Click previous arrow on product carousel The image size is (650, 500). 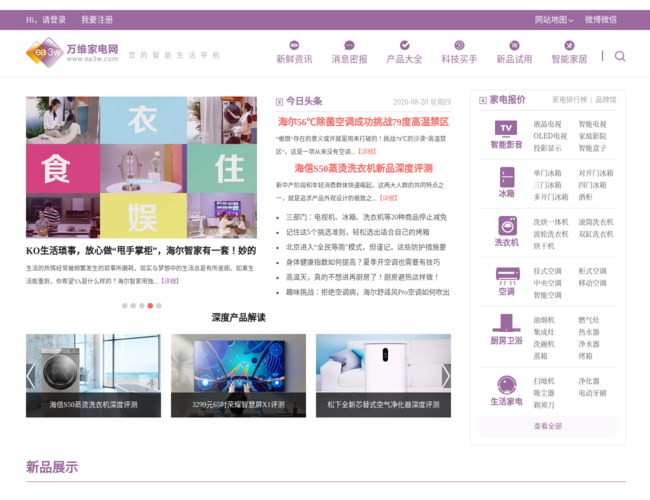pos(31,376)
